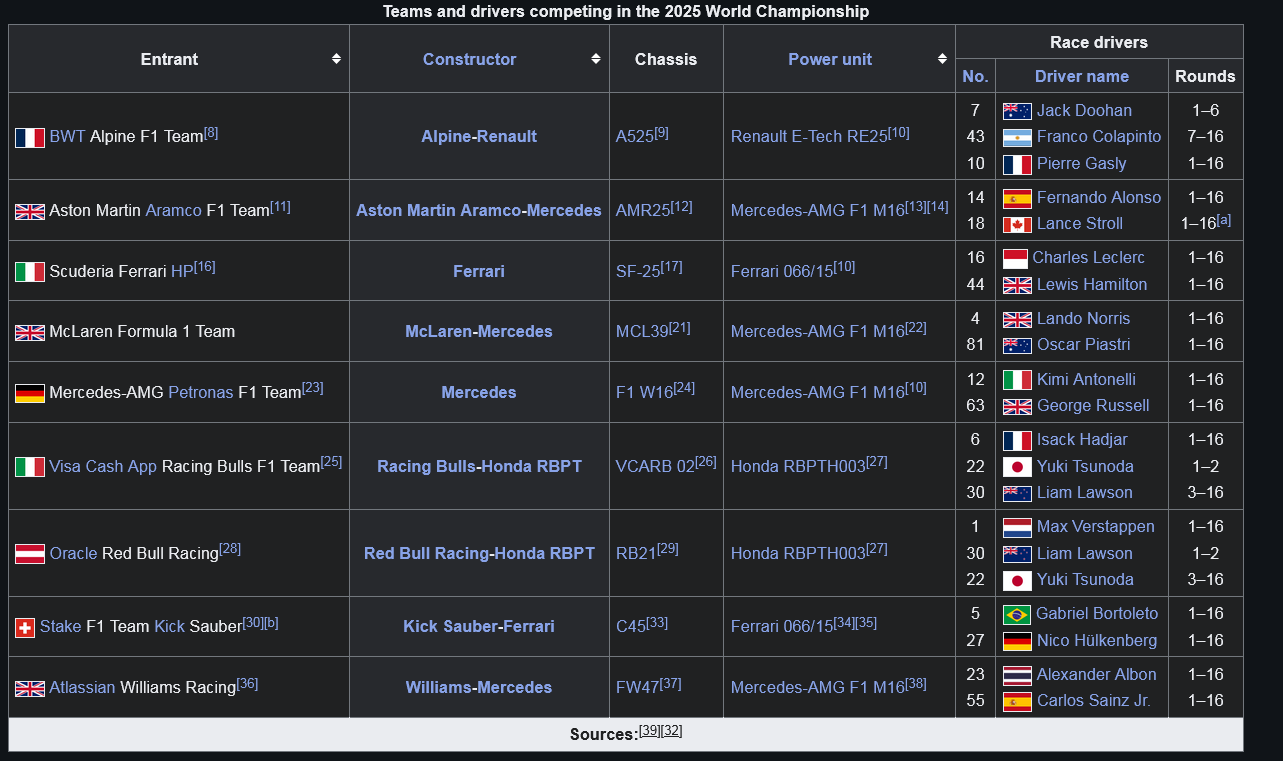Select car number 81 cell
Viewport: 1283px width, 761px height.
975,345
